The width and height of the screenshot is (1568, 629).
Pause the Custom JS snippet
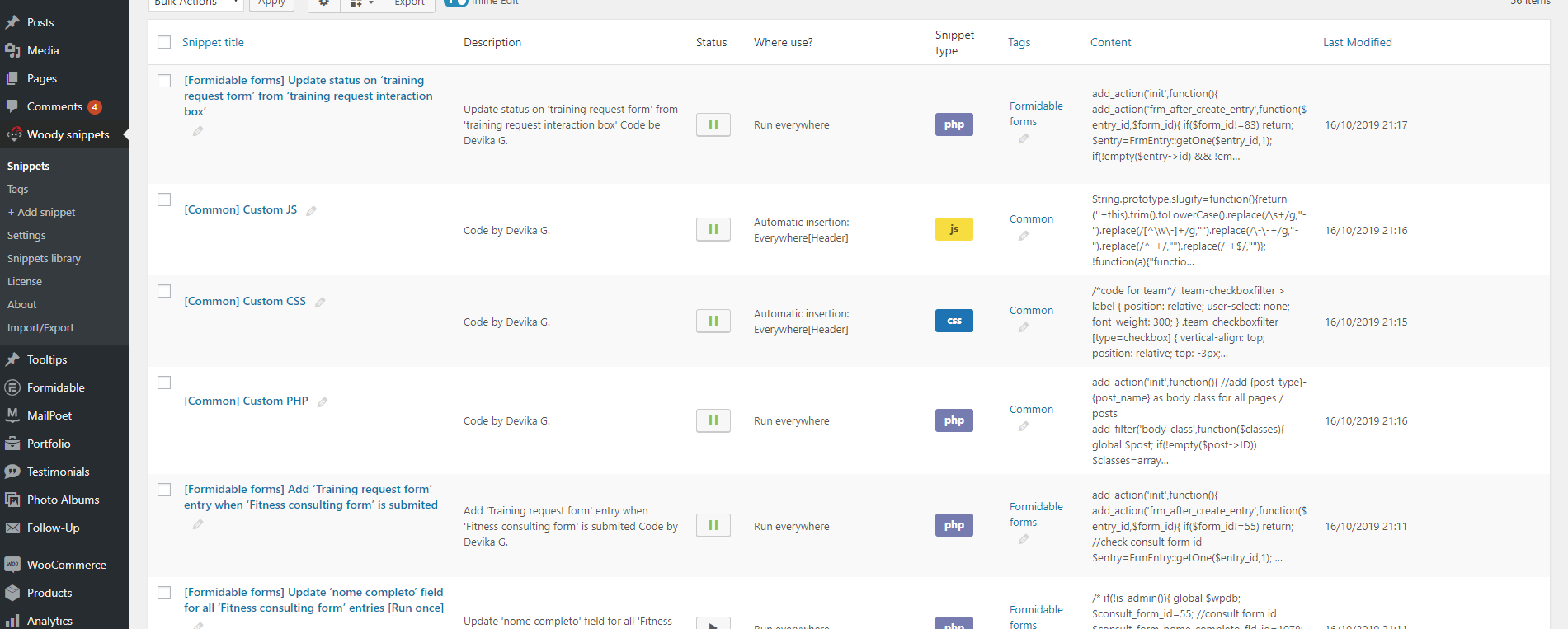(713, 229)
